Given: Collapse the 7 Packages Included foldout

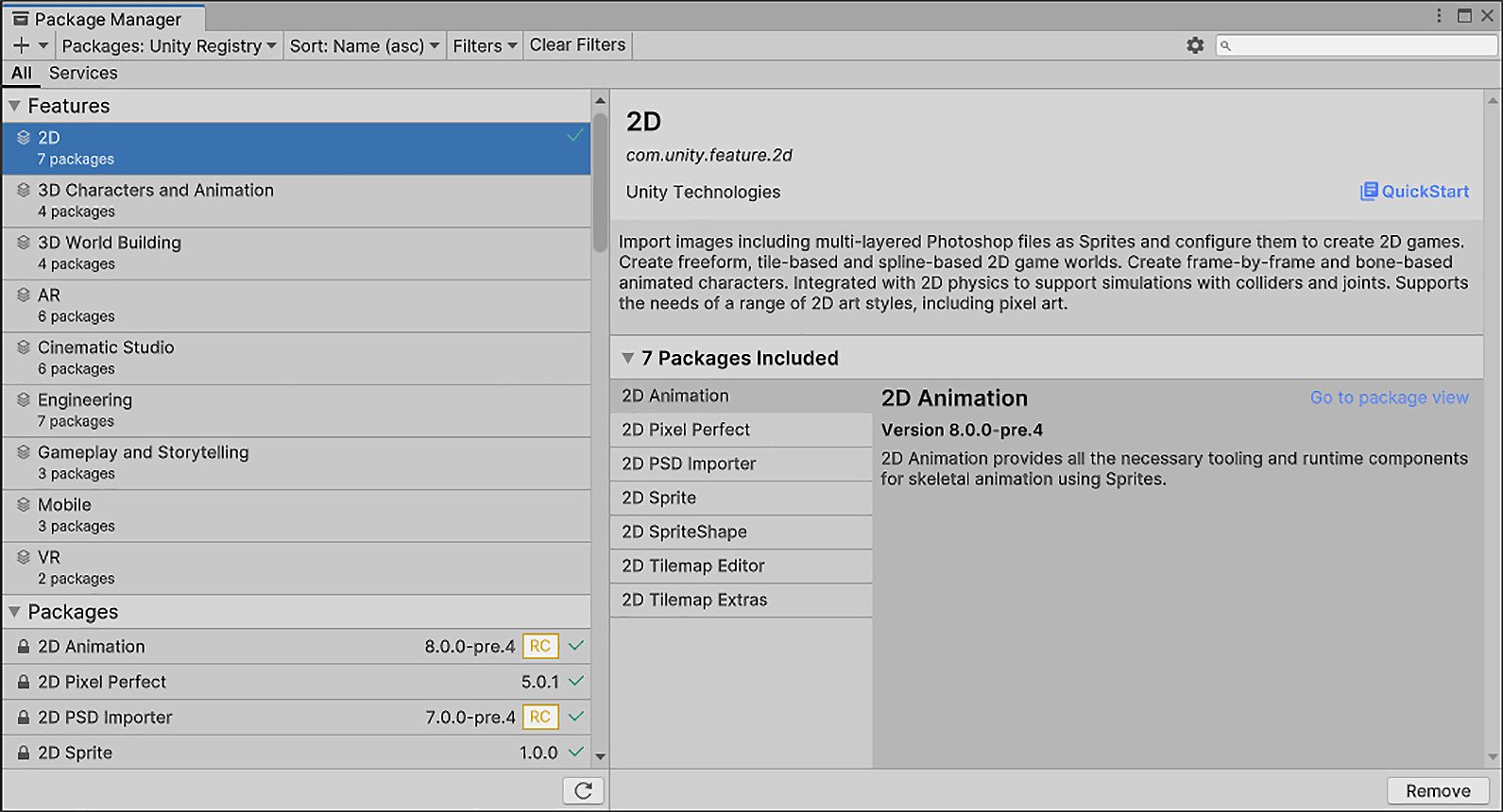Looking at the screenshot, I should (627, 359).
